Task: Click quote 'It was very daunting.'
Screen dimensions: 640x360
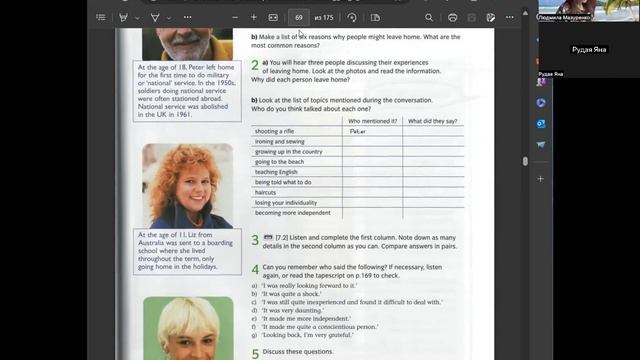Action: point(293,310)
